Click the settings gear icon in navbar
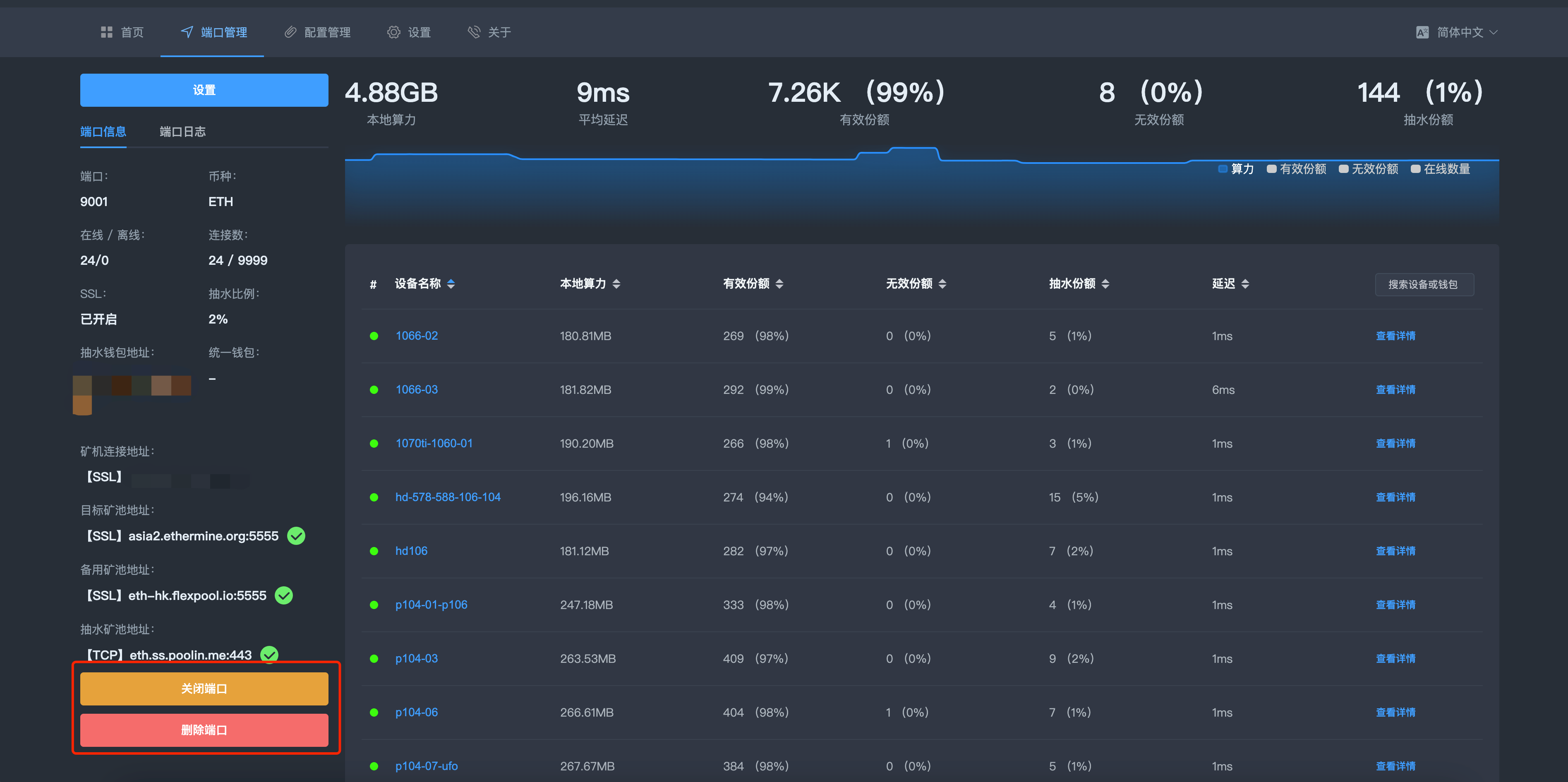The image size is (1568, 782). point(394,32)
